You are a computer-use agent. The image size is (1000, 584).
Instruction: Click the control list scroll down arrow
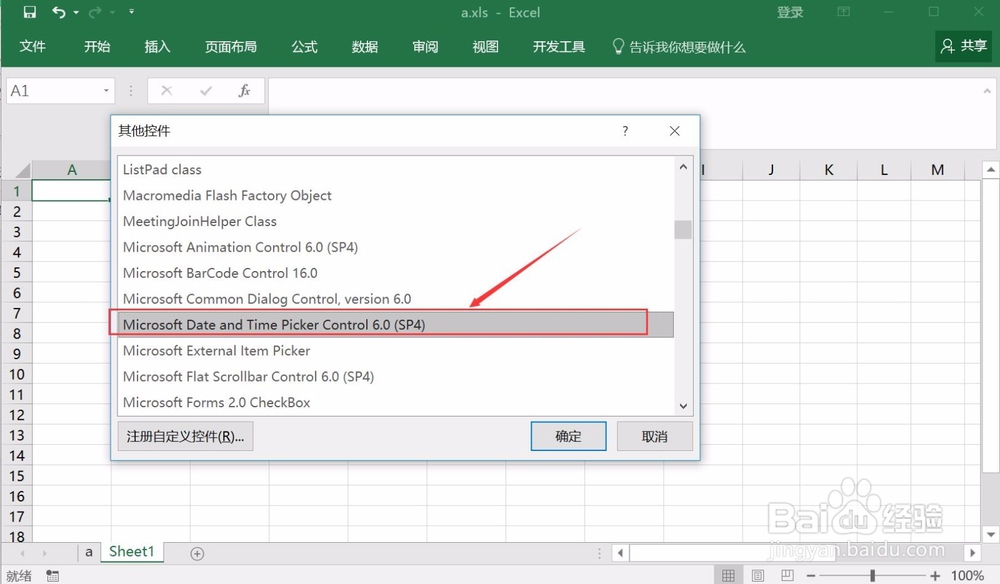tap(683, 406)
